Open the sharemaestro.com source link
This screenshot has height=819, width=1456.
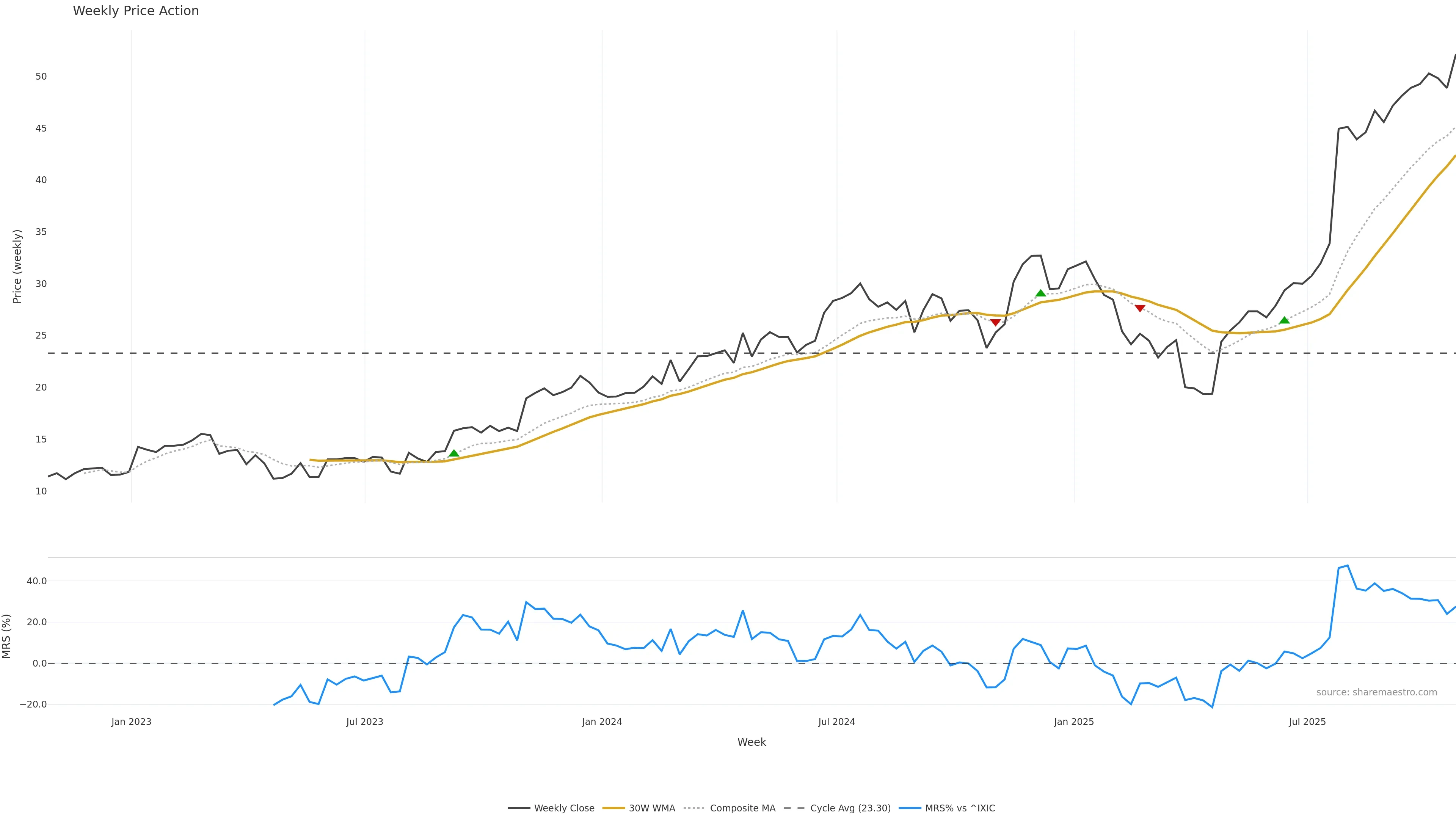coord(1376,692)
